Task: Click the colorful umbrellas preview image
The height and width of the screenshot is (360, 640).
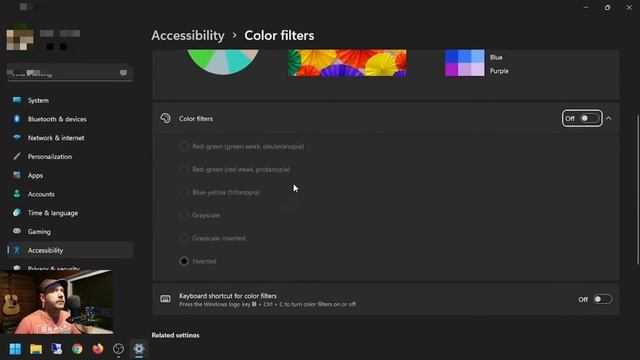Action: click(347, 63)
